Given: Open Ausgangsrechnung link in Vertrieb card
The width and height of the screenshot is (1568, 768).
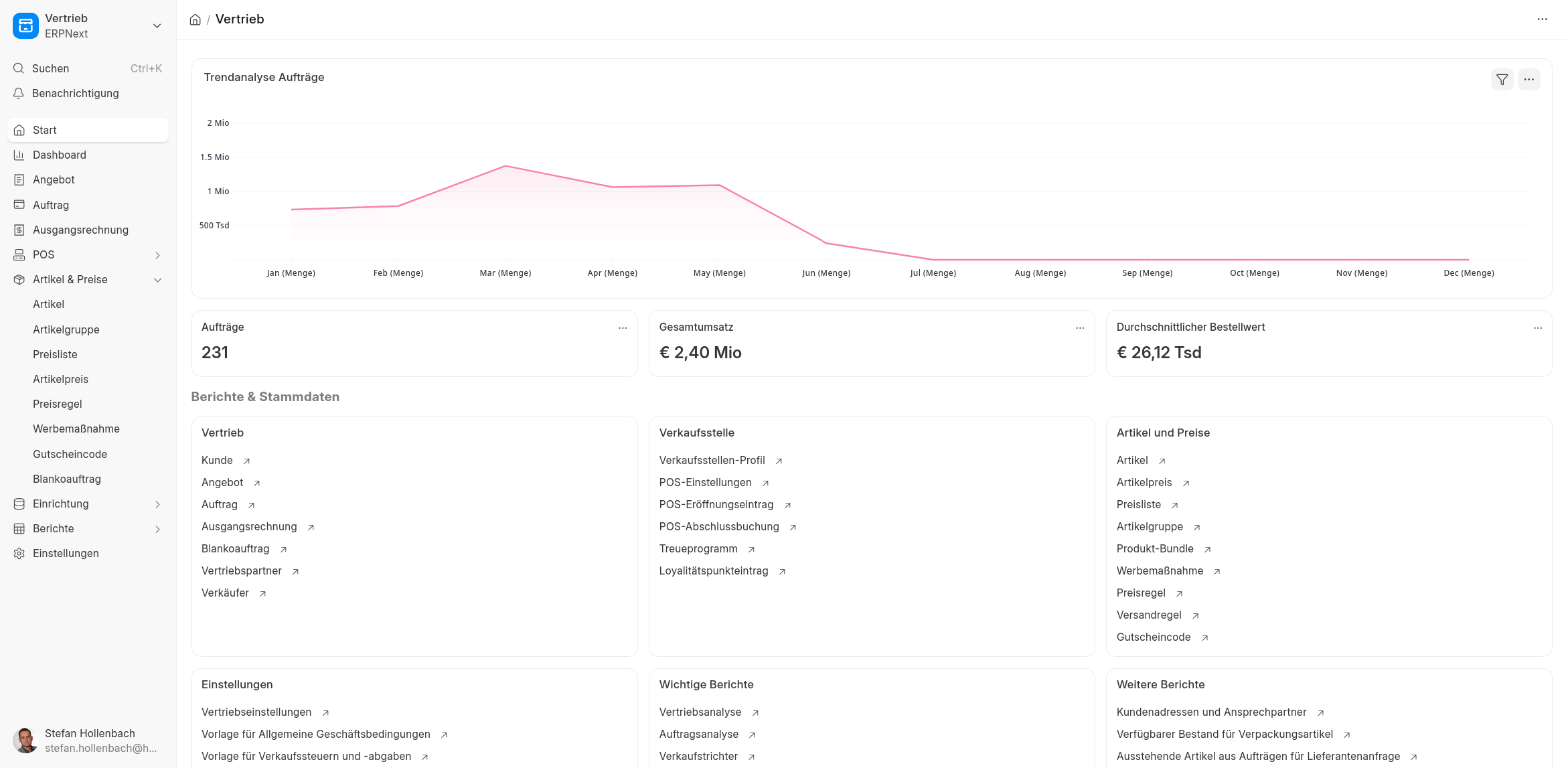Looking at the screenshot, I should tap(249, 526).
